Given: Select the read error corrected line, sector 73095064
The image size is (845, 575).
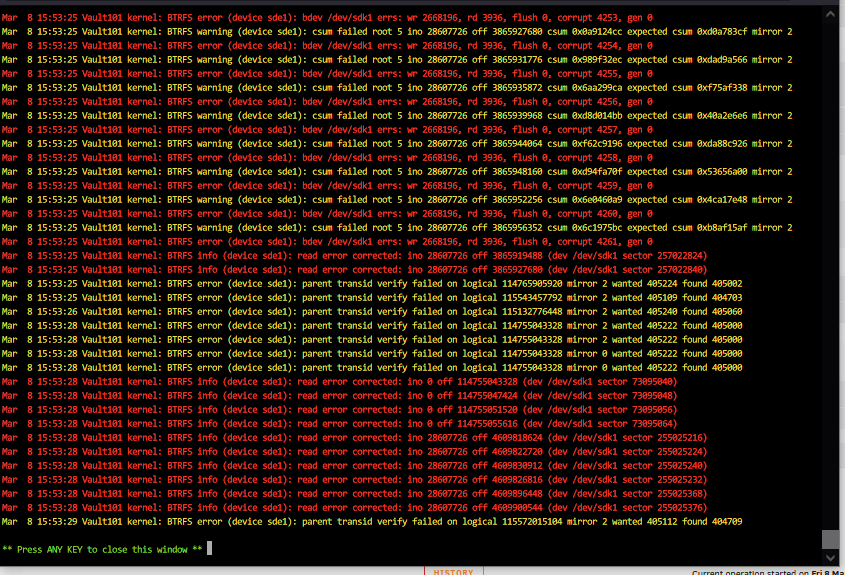Looking at the screenshot, I should 340,424.
